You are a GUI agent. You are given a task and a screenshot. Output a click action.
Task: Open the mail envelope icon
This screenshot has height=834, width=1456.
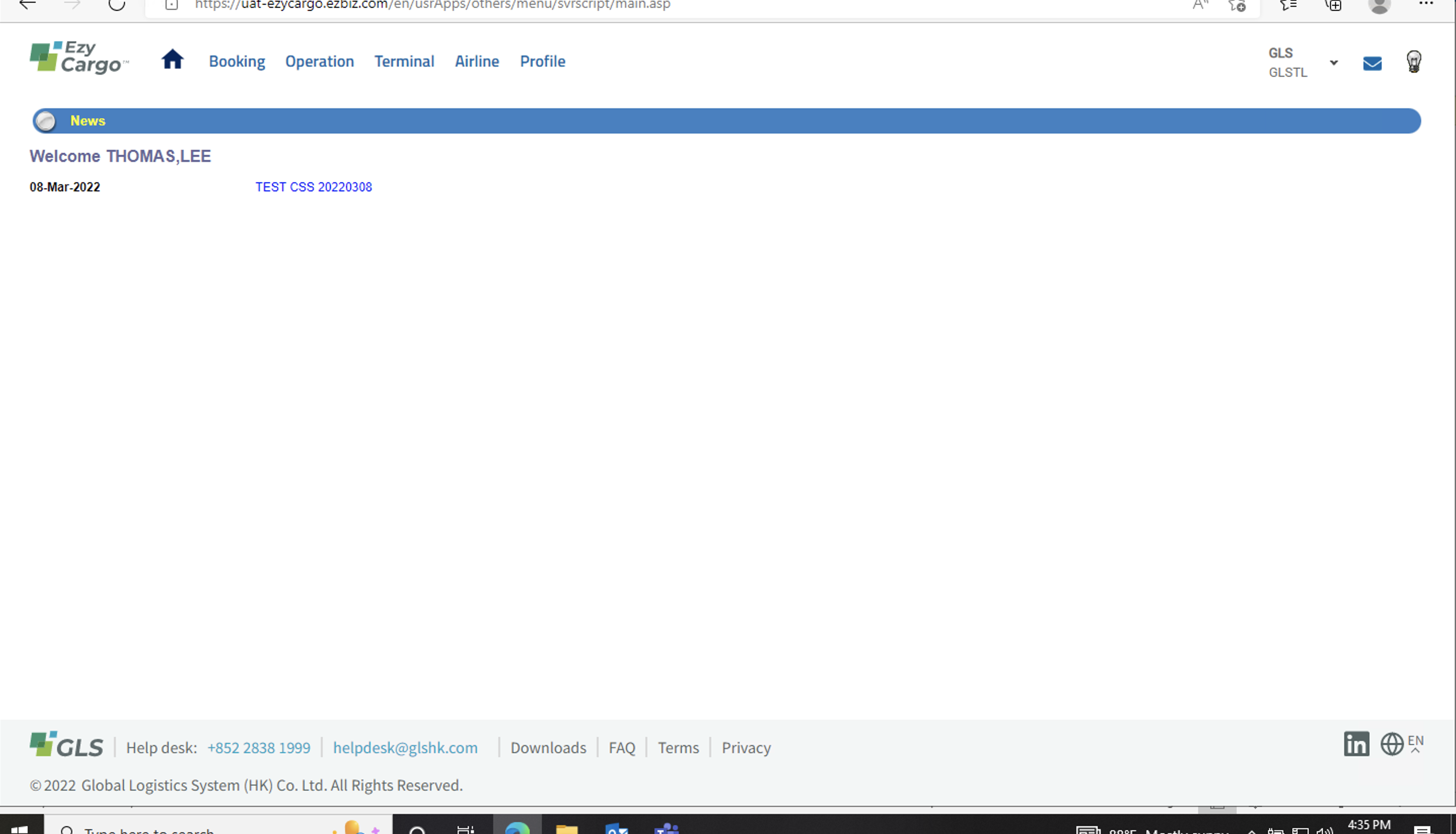(1372, 63)
